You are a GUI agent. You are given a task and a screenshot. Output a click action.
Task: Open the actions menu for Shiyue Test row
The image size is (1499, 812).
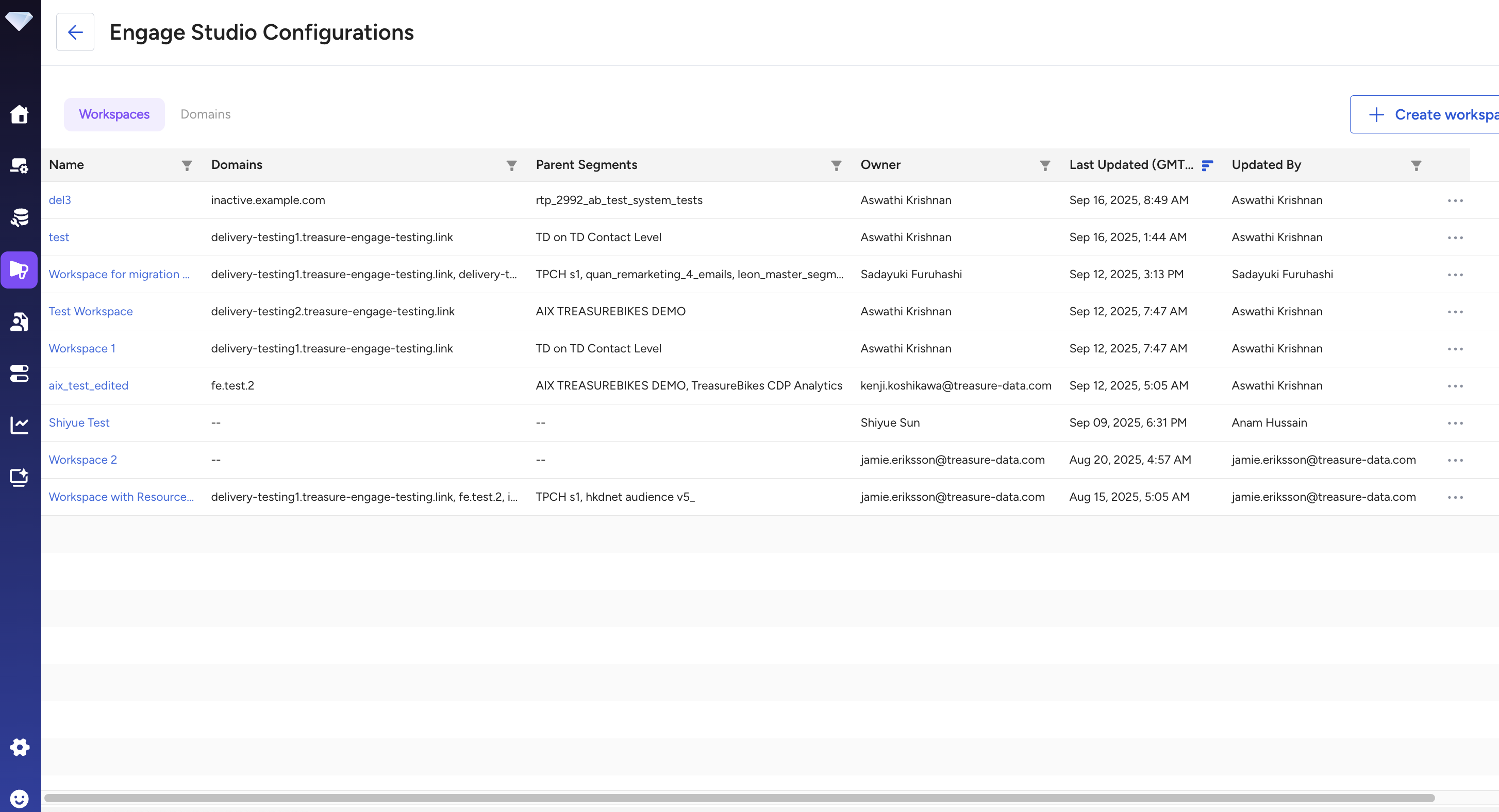coord(1455,423)
